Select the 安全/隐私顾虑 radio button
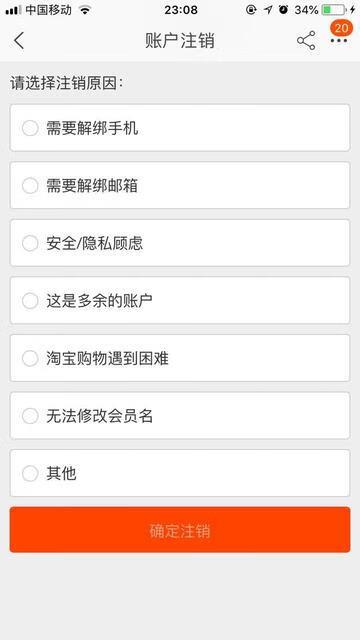The width and height of the screenshot is (360, 640). tap(30, 243)
